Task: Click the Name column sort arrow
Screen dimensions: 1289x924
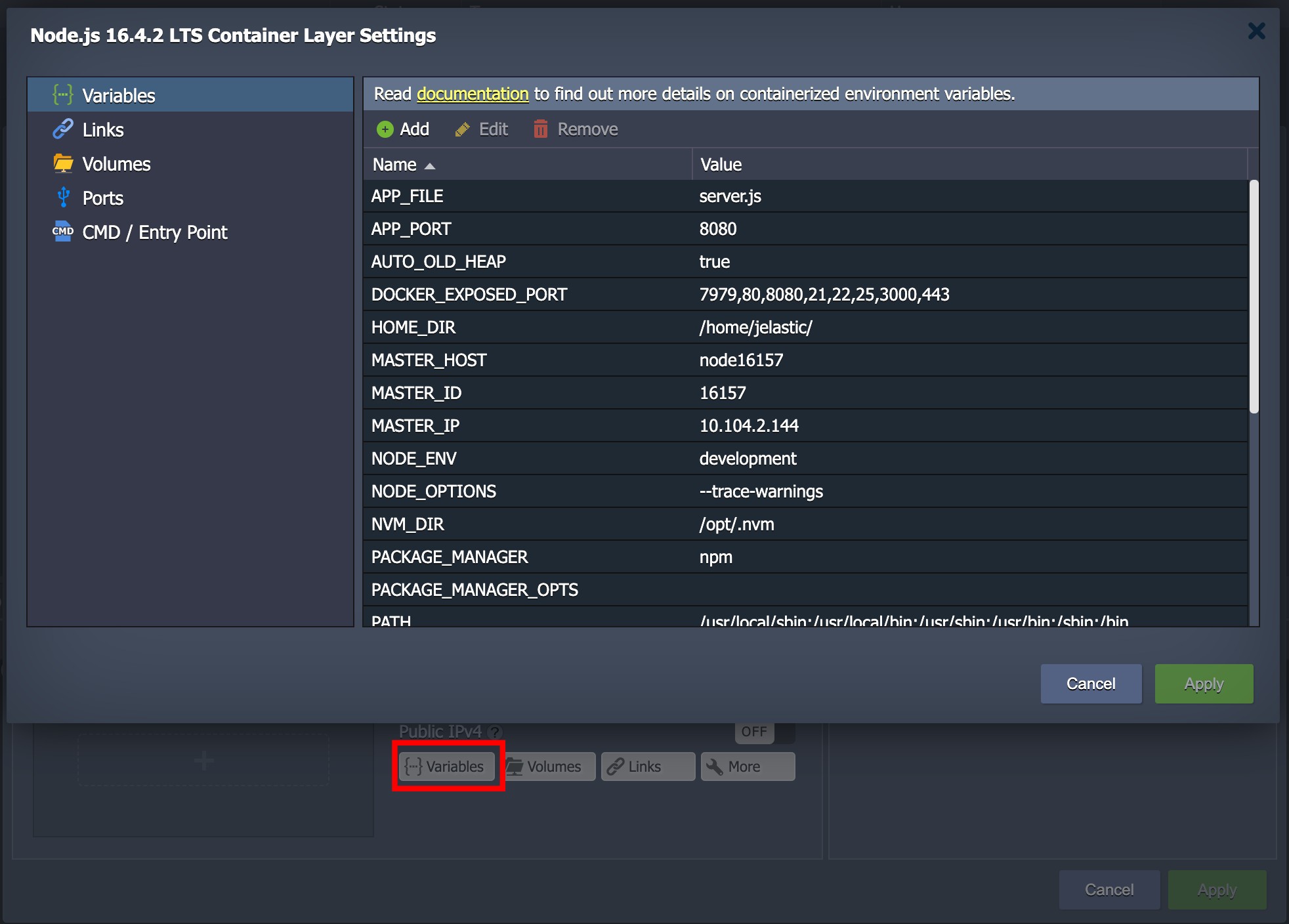Action: tap(431, 165)
